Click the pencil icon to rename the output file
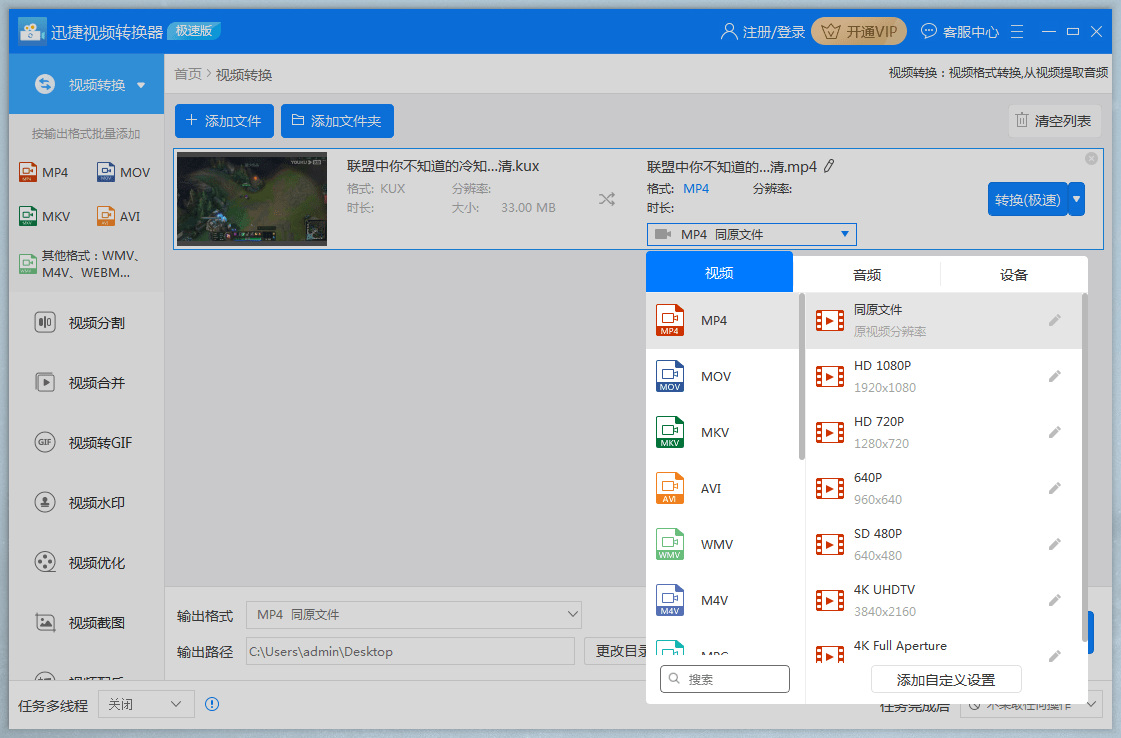1121x738 pixels. [828, 167]
